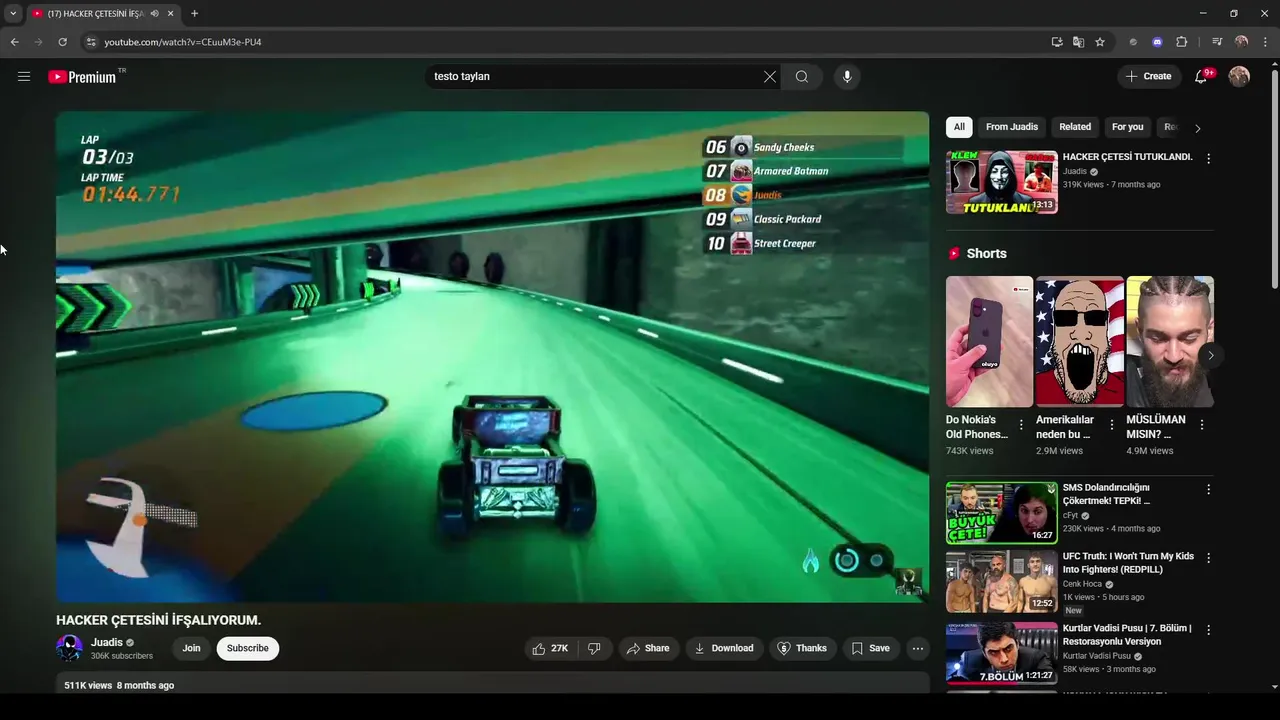Go back in browser history
Screen dimensions: 1280x720
(14, 42)
